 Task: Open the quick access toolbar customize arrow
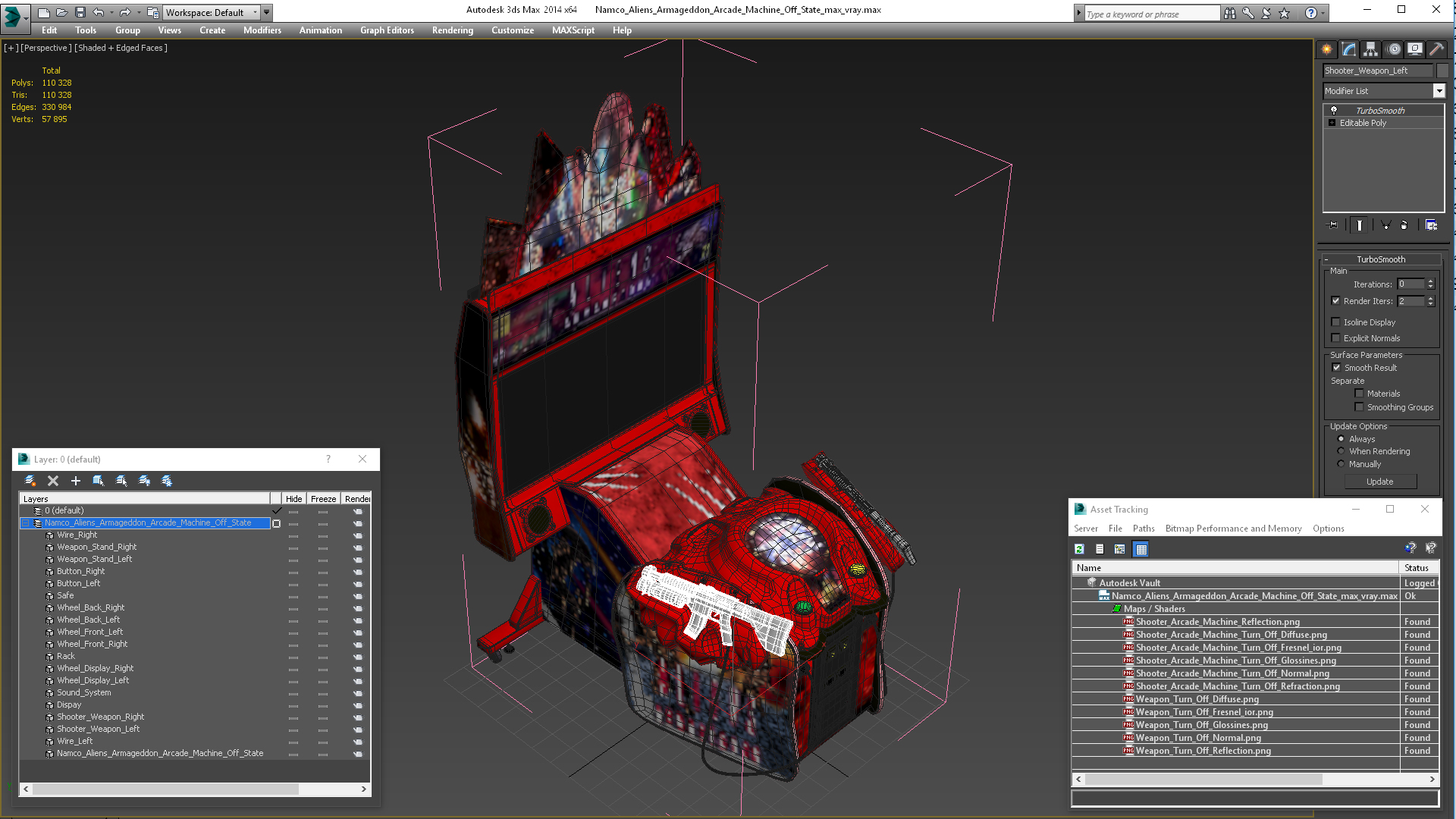pyautogui.click(x=266, y=12)
